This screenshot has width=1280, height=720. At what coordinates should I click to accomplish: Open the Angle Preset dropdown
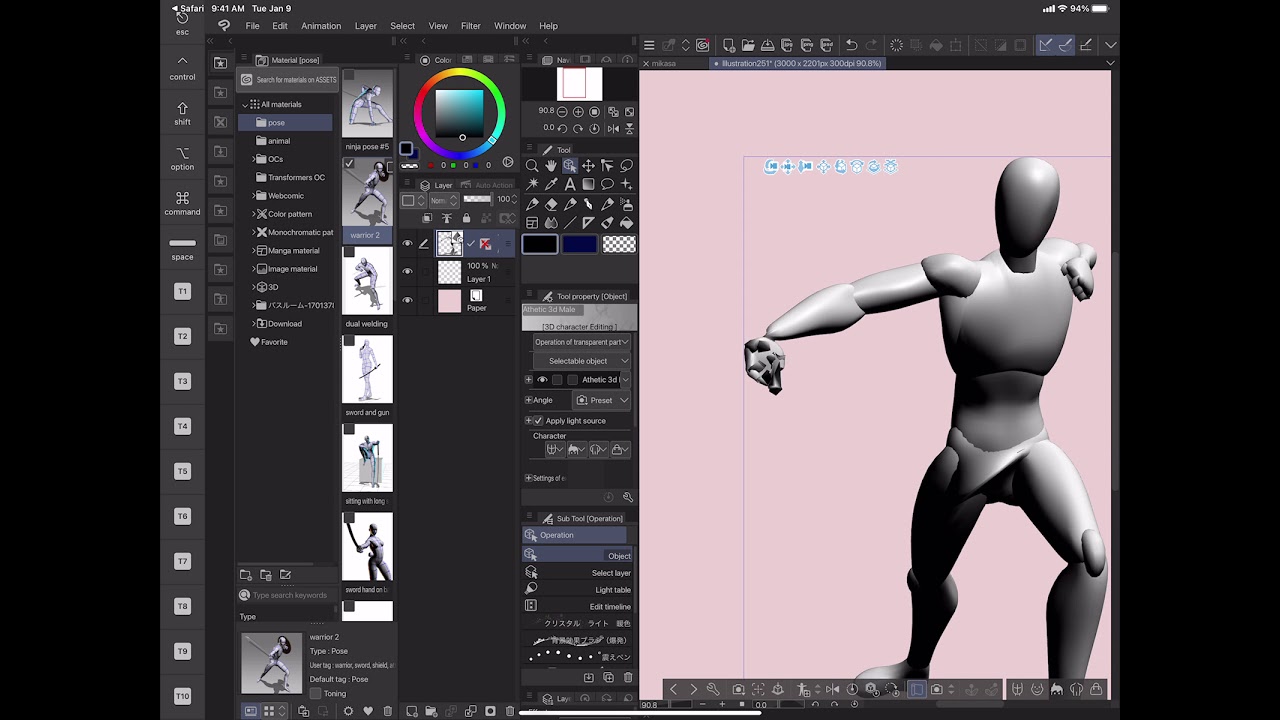click(602, 400)
